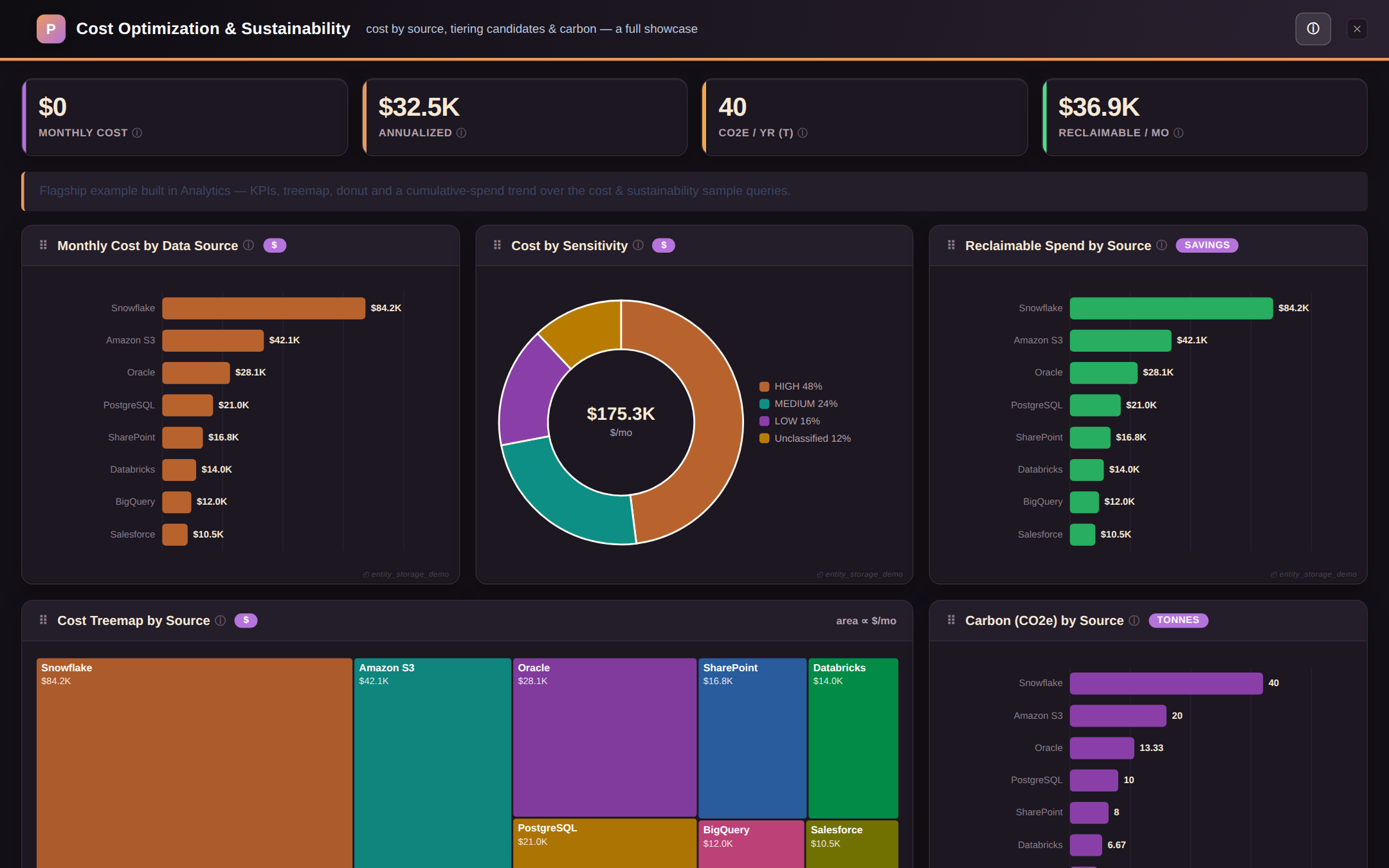Click the pink P app logo
This screenshot has height=868, width=1389.
51,29
